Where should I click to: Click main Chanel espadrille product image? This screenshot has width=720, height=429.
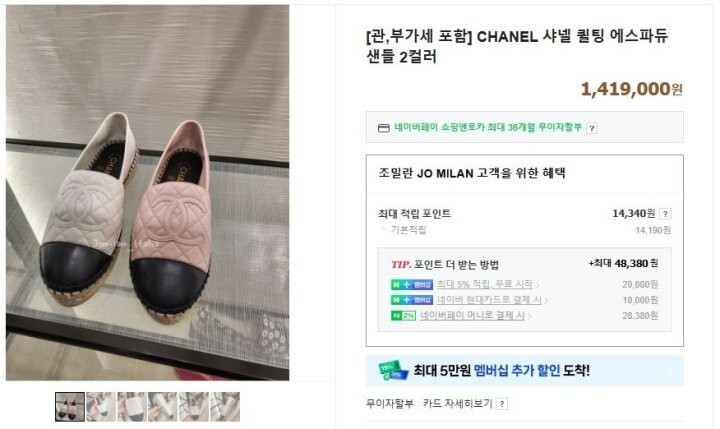(147, 192)
